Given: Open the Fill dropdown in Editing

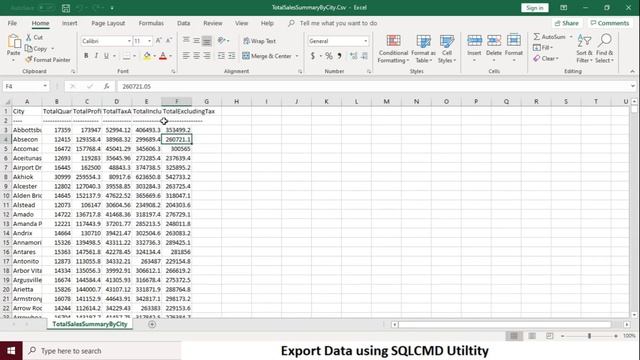Looking at the screenshot, I should [x=544, y=48].
